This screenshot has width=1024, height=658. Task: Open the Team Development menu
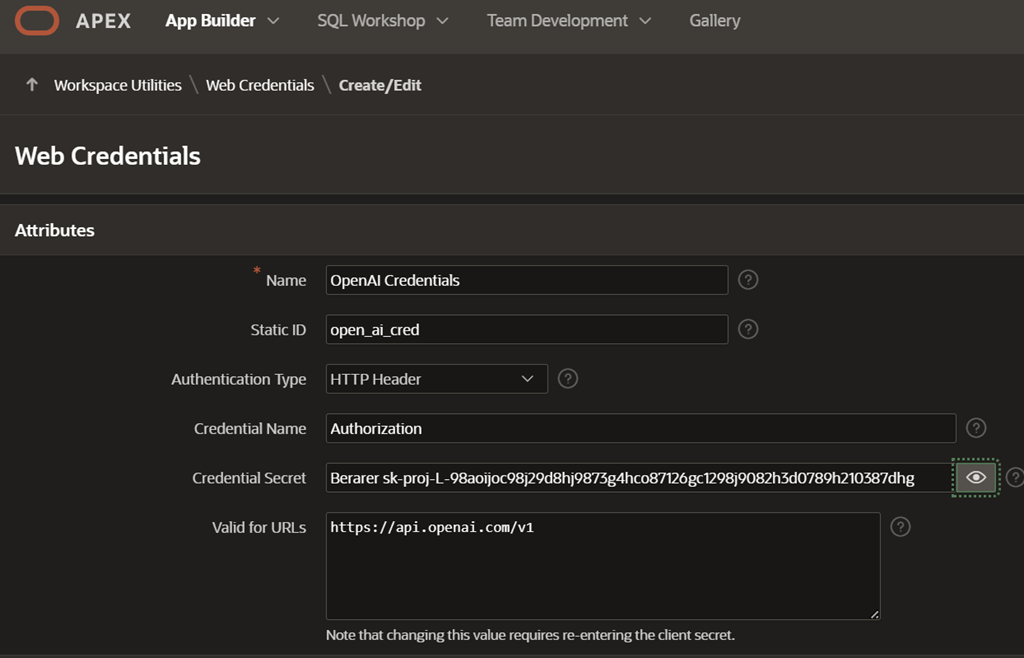pyautogui.click(x=568, y=20)
